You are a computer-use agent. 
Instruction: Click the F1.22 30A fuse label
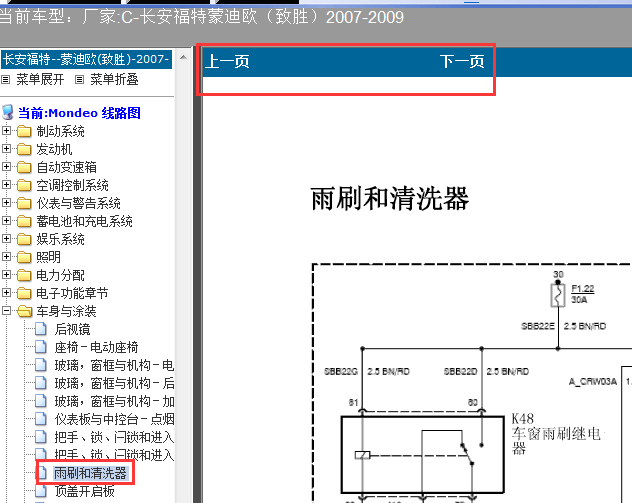tap(583, 294)
